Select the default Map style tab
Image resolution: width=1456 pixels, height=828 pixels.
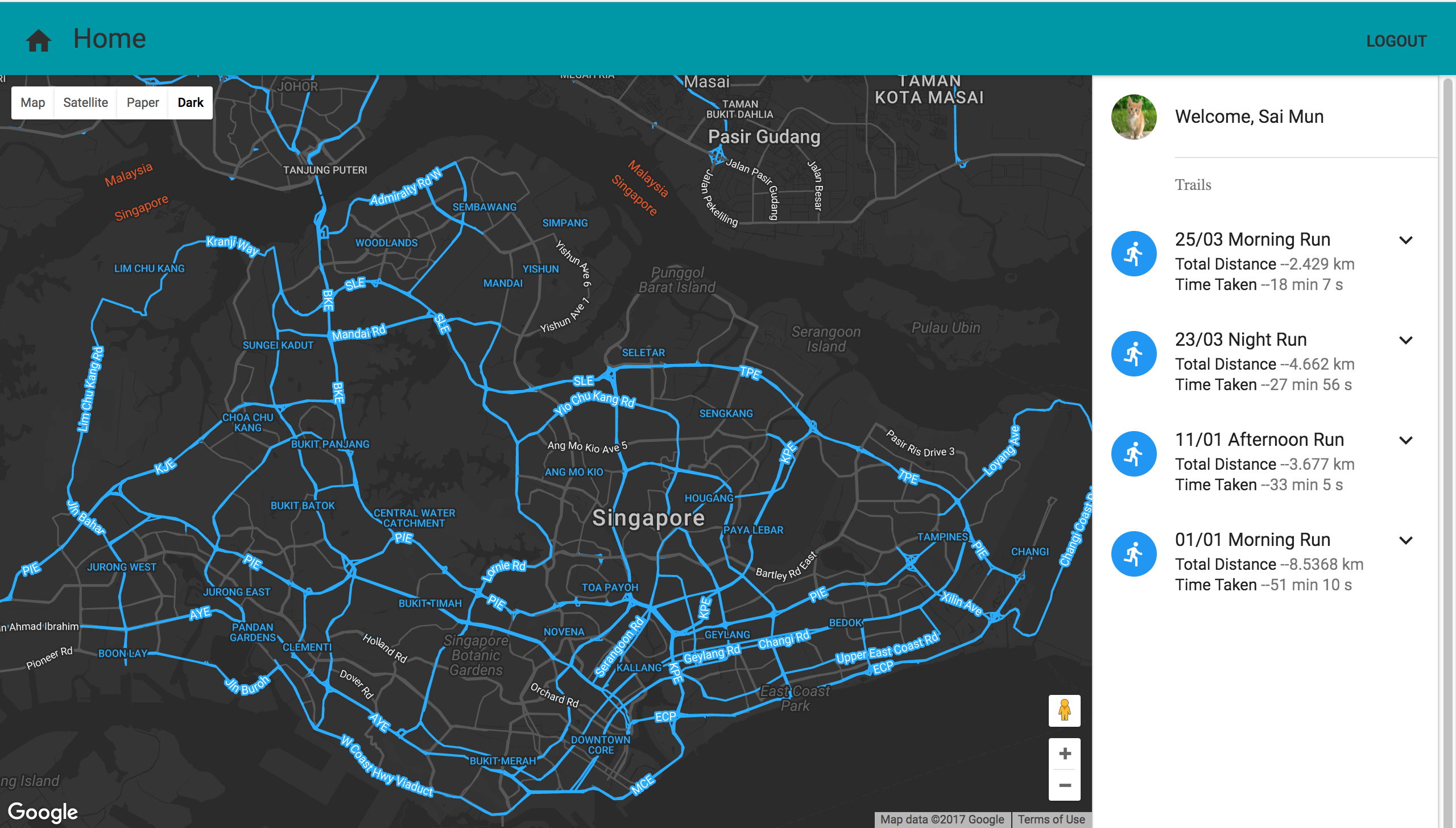coord(33,103)
